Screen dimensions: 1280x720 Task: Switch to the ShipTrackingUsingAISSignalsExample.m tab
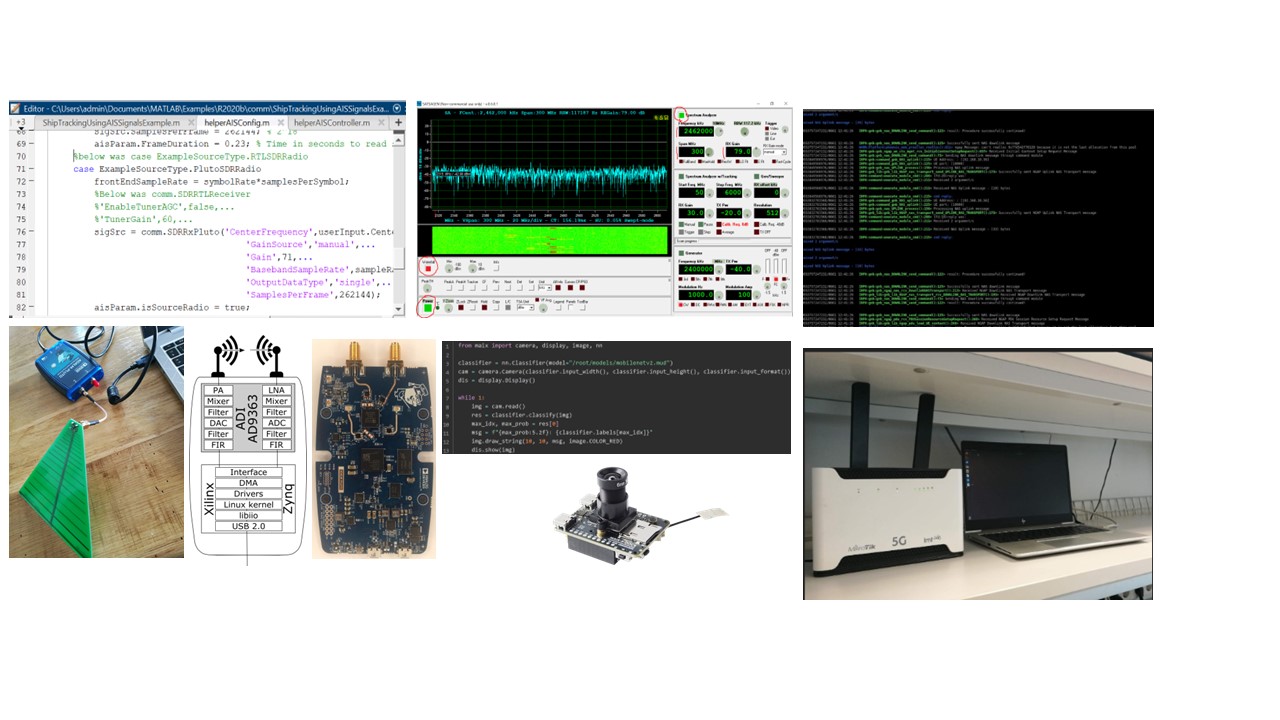111,122
